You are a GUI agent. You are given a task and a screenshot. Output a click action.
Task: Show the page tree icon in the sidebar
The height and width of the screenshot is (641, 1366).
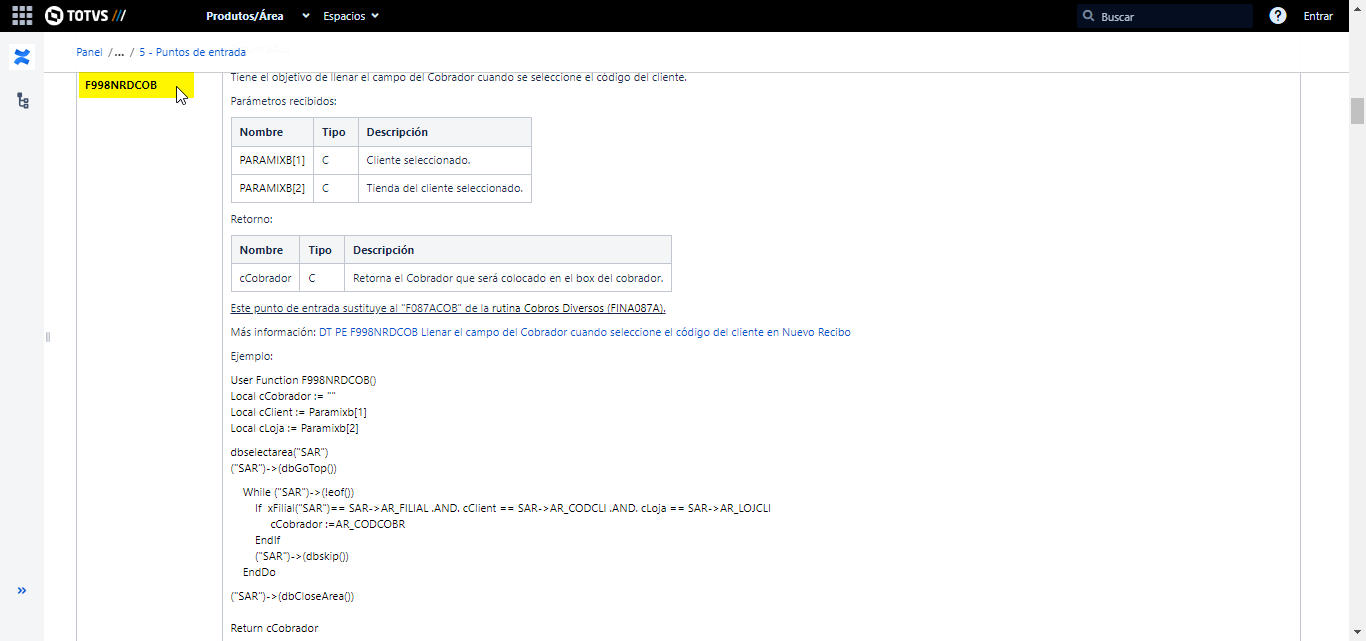point(22,101)
